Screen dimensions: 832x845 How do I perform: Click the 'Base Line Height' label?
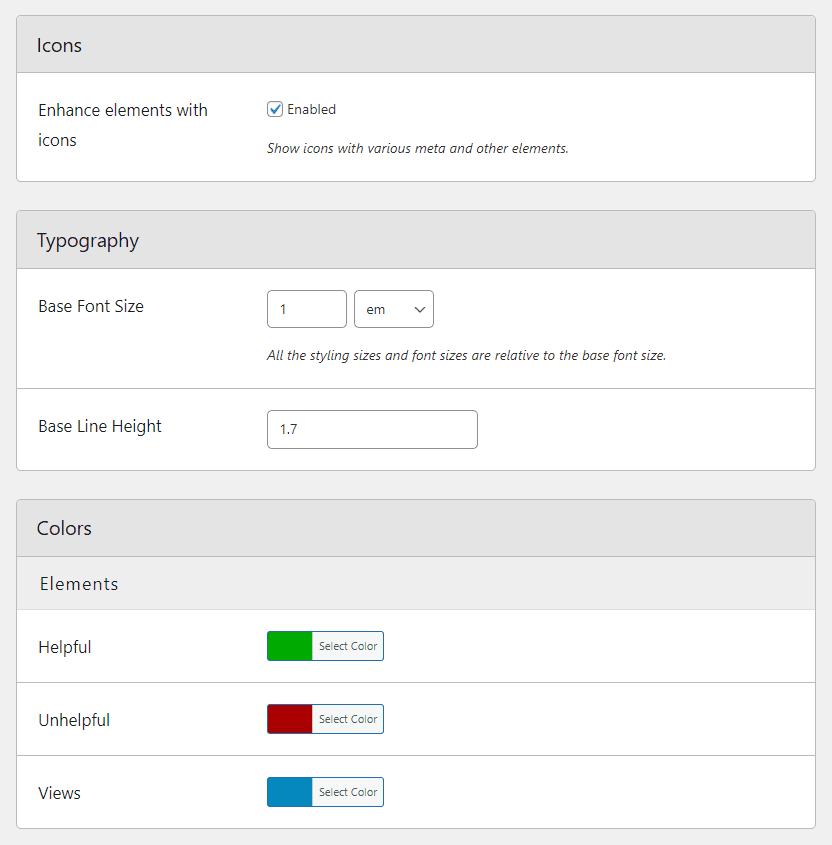click(100, 426)
